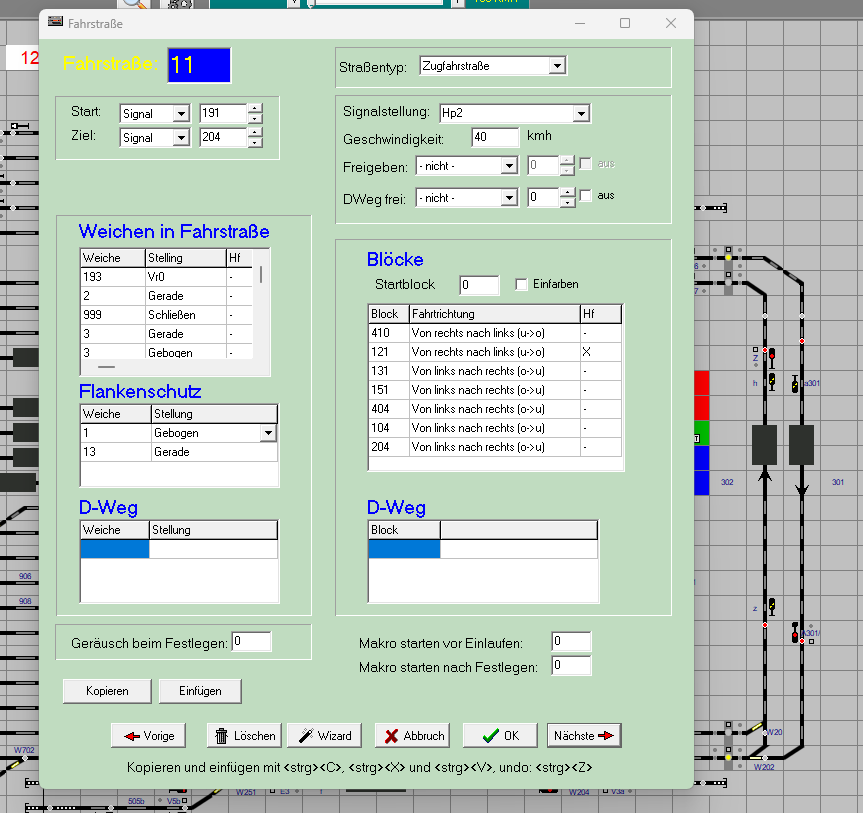Open the Wizard wand button
Image resolution: width=863 pixels, height=813 pixels.
[324, 735]
